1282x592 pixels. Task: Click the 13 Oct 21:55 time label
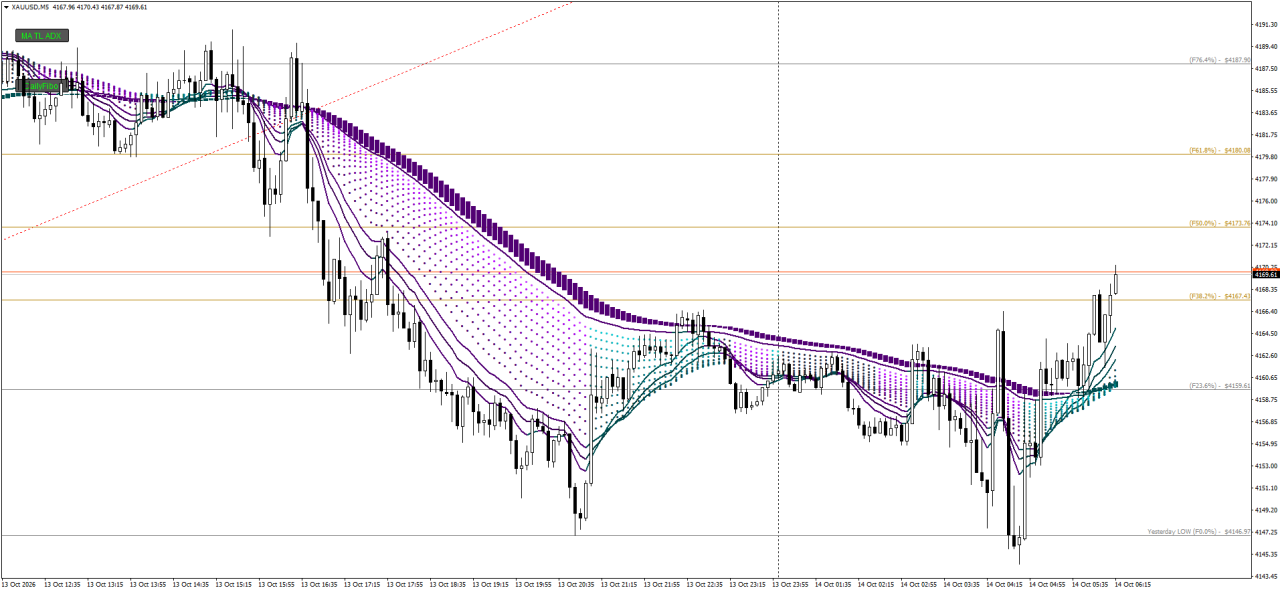(x=663, y=584)
